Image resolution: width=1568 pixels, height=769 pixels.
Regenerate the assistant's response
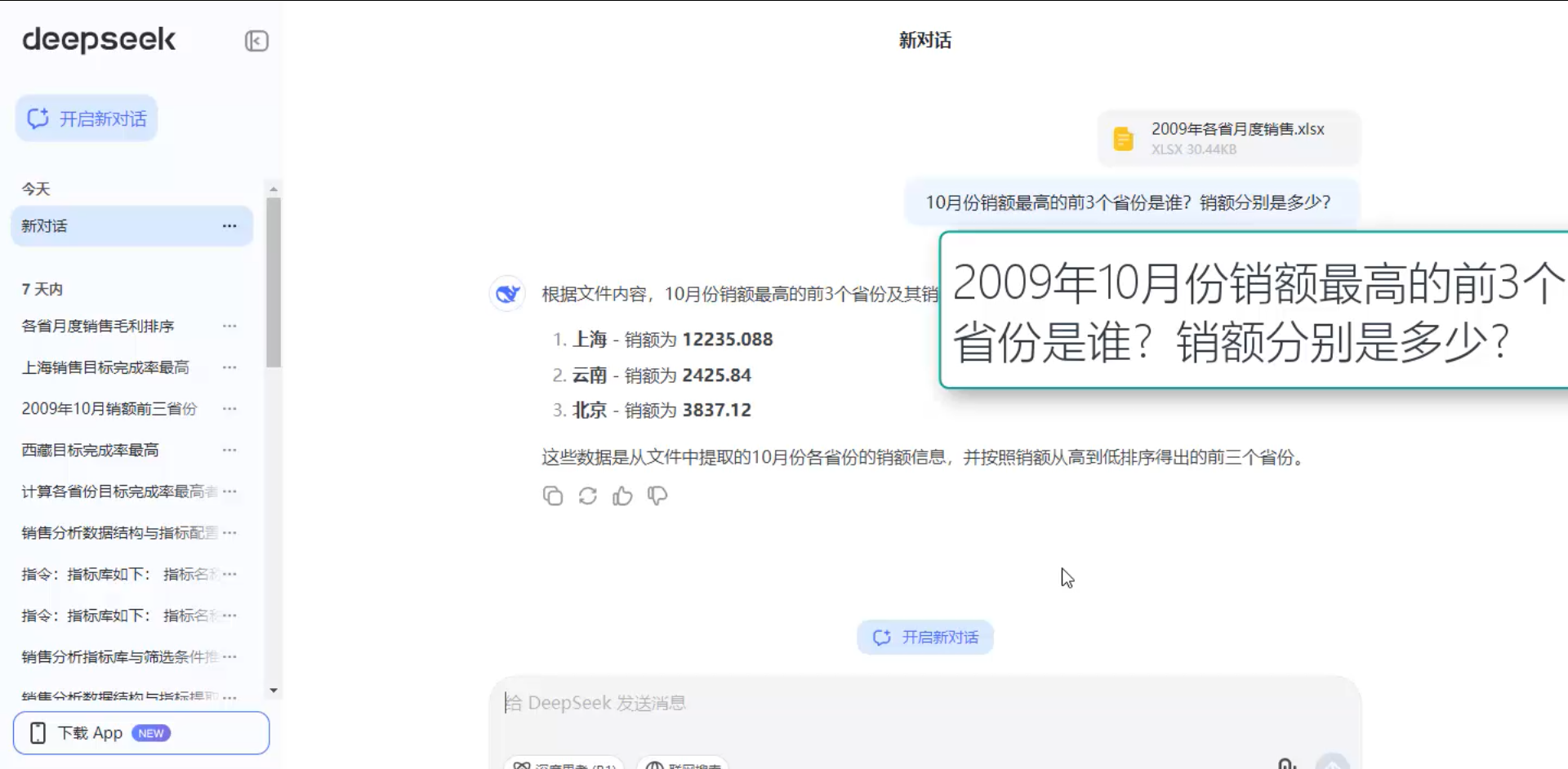(x=588, y=496)
